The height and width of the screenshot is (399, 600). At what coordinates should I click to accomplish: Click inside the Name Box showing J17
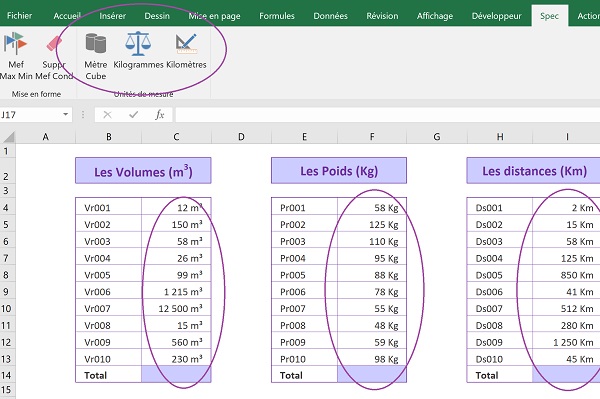[x=30, y=115]
